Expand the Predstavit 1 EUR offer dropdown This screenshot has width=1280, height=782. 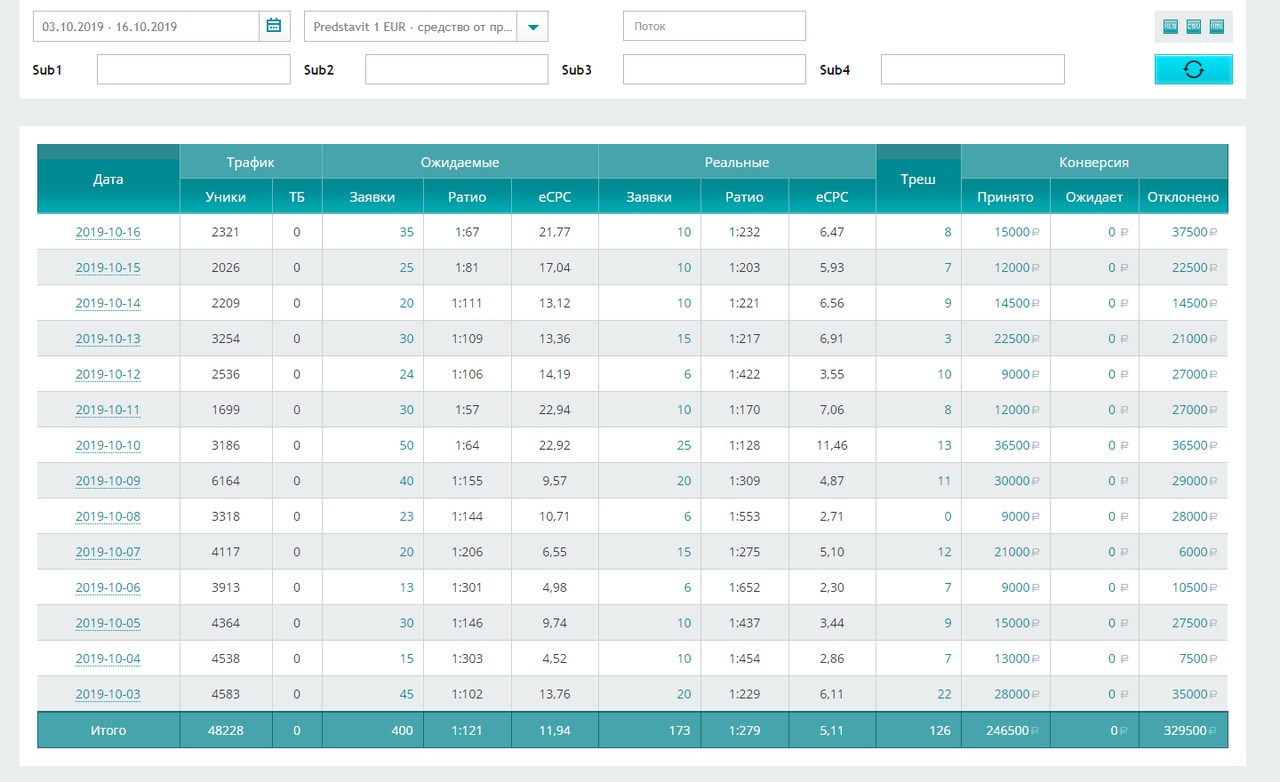click(532, 27)
